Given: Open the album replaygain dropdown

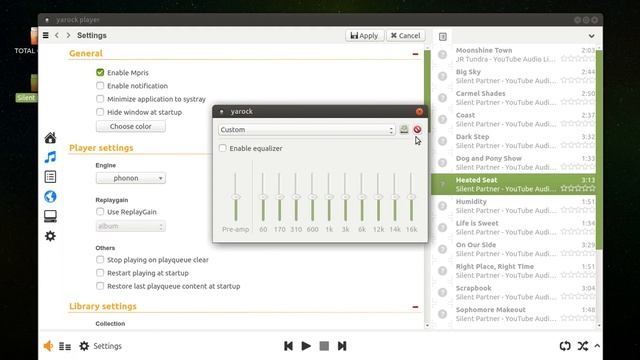Looking at the screenshot, I should (131, 226).
